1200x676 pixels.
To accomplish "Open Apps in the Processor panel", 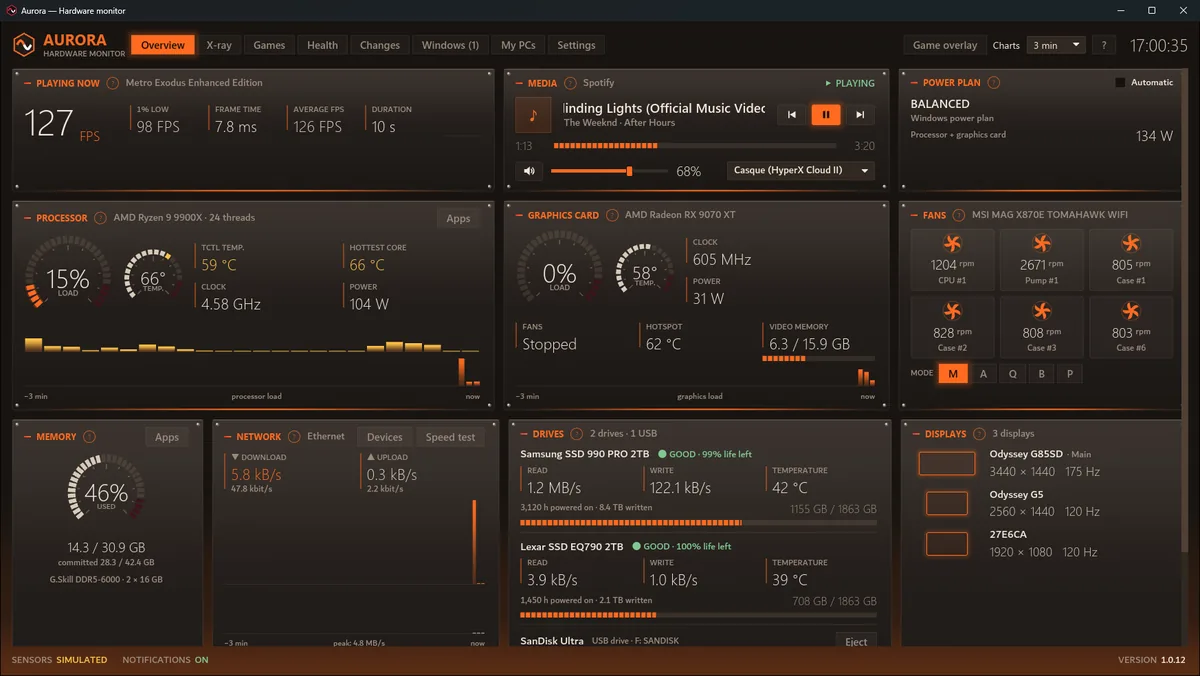I will tap(458, 218).
